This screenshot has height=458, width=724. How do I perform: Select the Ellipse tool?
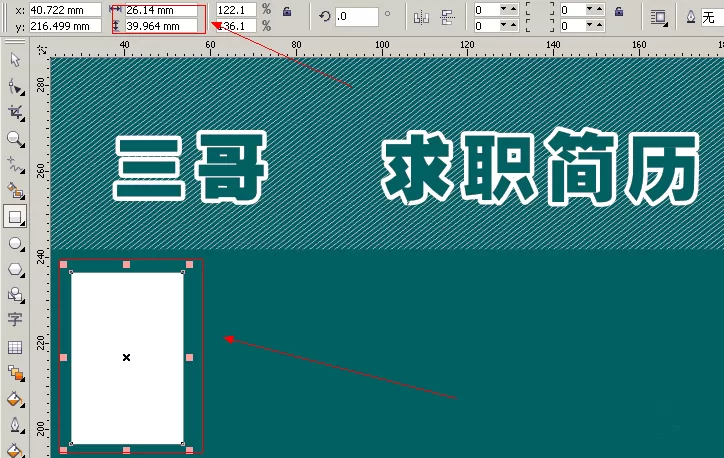(15, 244)
